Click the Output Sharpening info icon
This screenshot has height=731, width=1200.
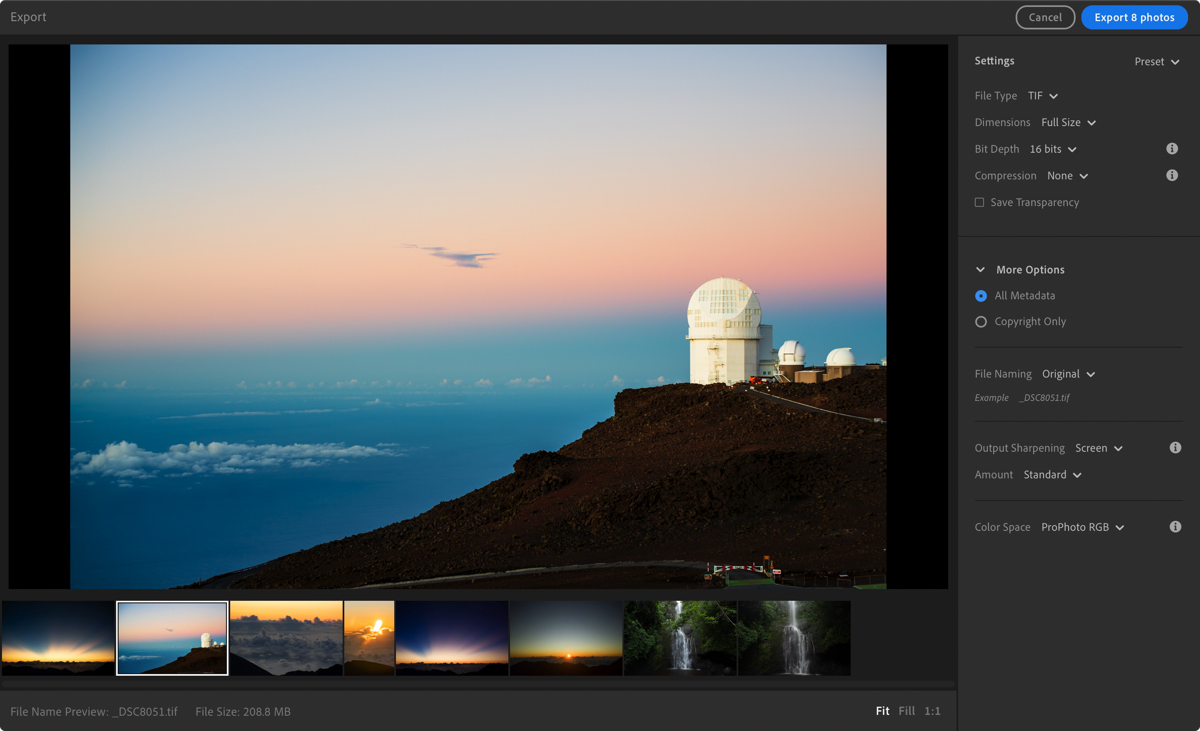(x=1176, y=448)
